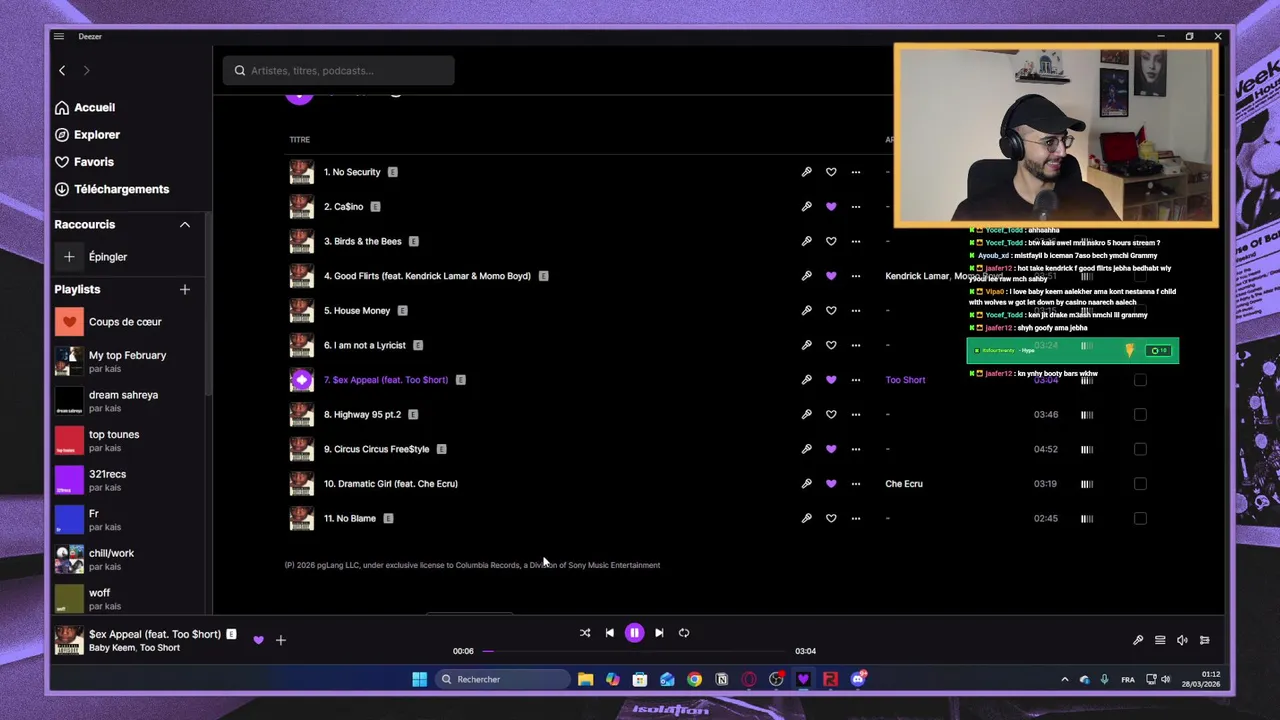Click the song title in player bar

coord(155,634)
